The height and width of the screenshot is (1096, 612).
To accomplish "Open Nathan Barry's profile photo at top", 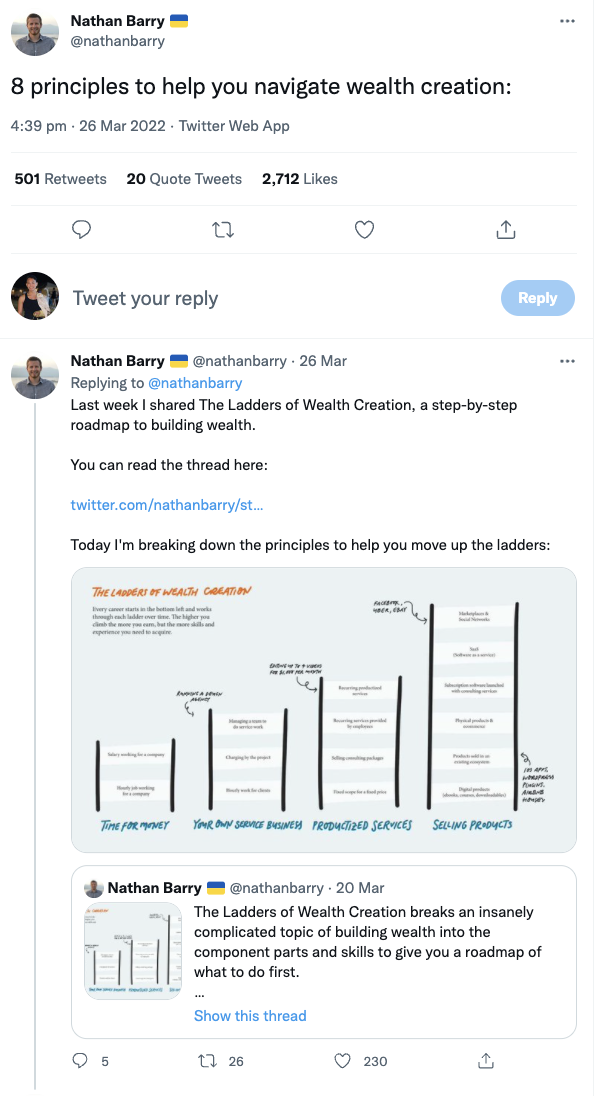I will 35,32.
